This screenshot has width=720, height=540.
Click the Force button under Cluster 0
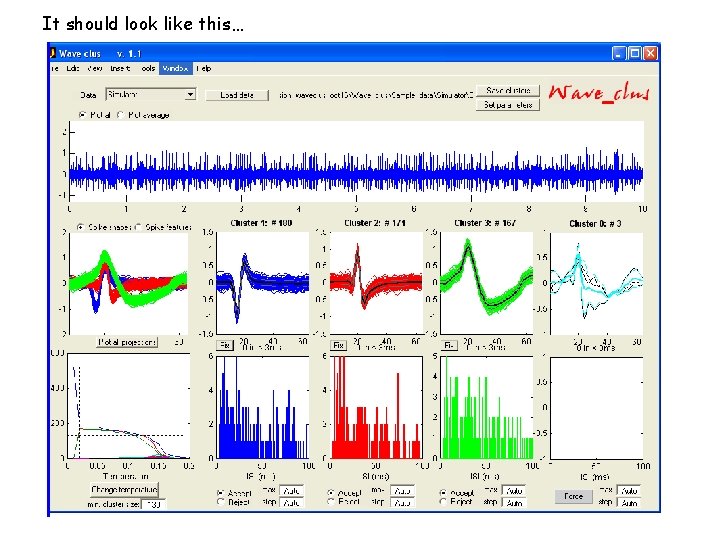(574, 496)
